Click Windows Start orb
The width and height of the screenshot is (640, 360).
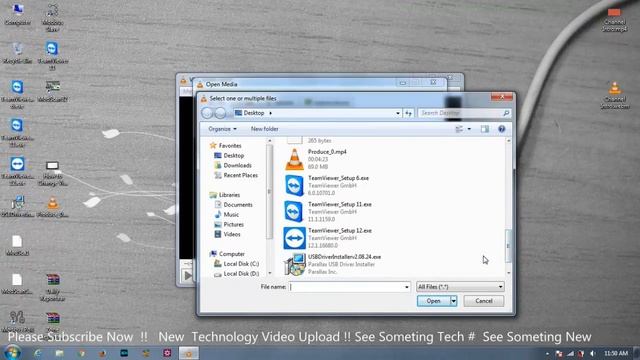coord(12,353)
